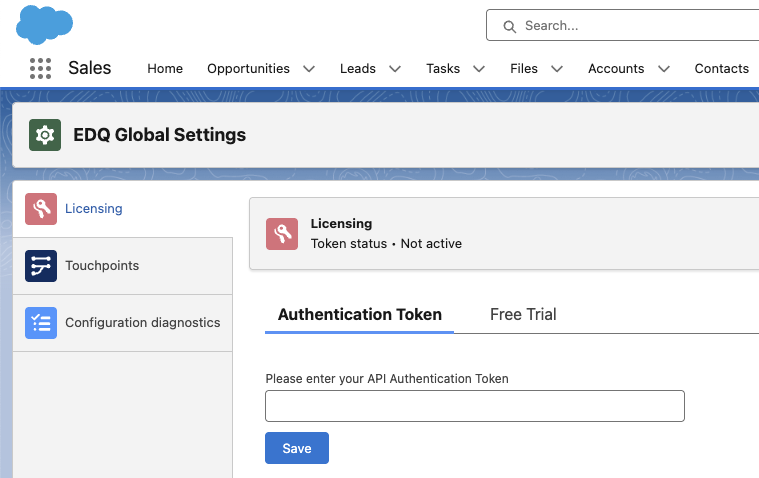Open the App Launcher dots grid
The width and height of the screenshot is (759, 478).
pos(41,68)
